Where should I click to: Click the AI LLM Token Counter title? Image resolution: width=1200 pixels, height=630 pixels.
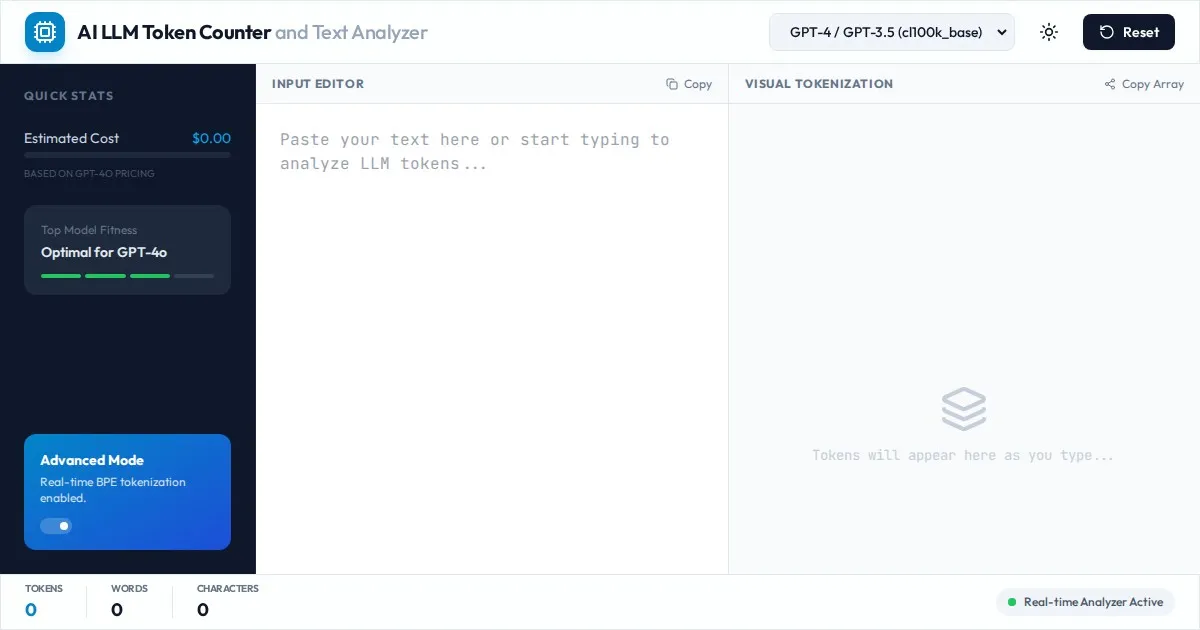(174, 32)
